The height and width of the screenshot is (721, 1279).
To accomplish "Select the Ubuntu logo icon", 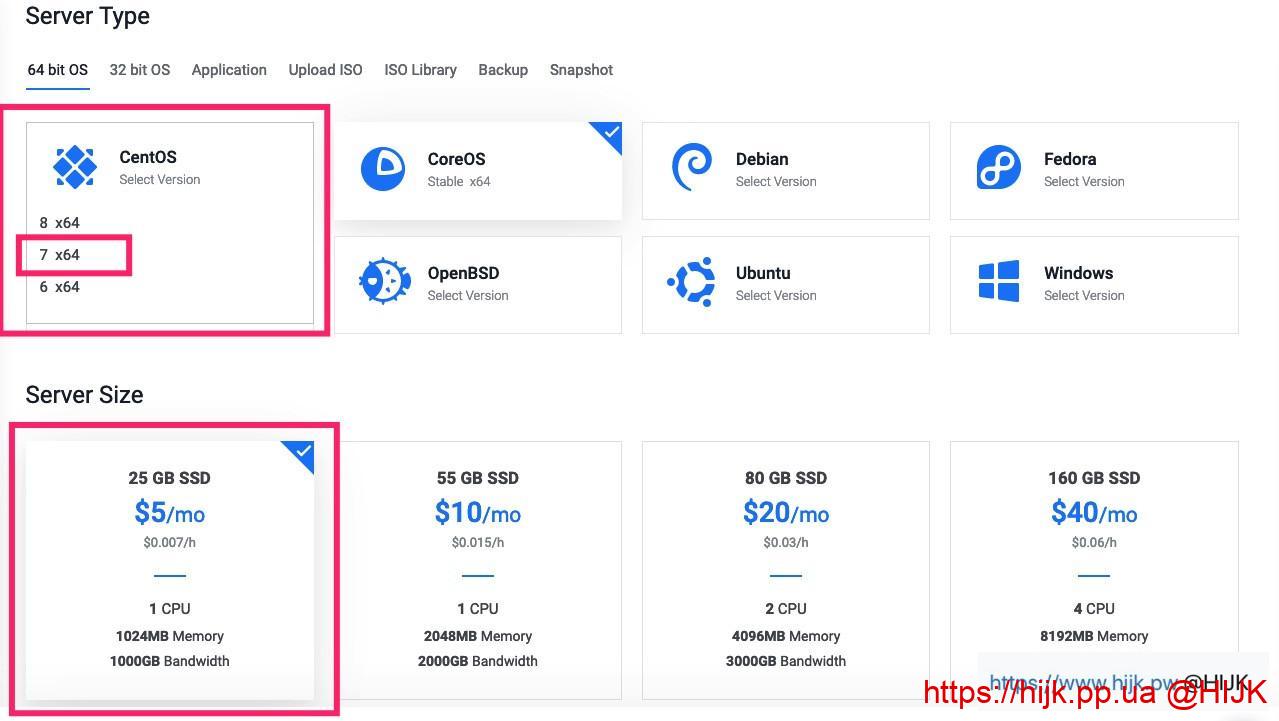I will pos(691,282).
